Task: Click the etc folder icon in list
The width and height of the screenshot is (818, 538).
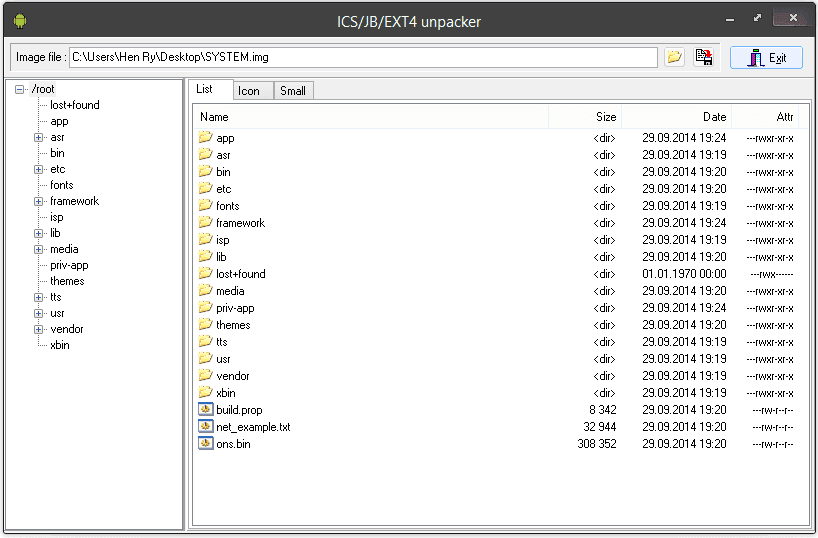Action: click(x=206, y=188)
